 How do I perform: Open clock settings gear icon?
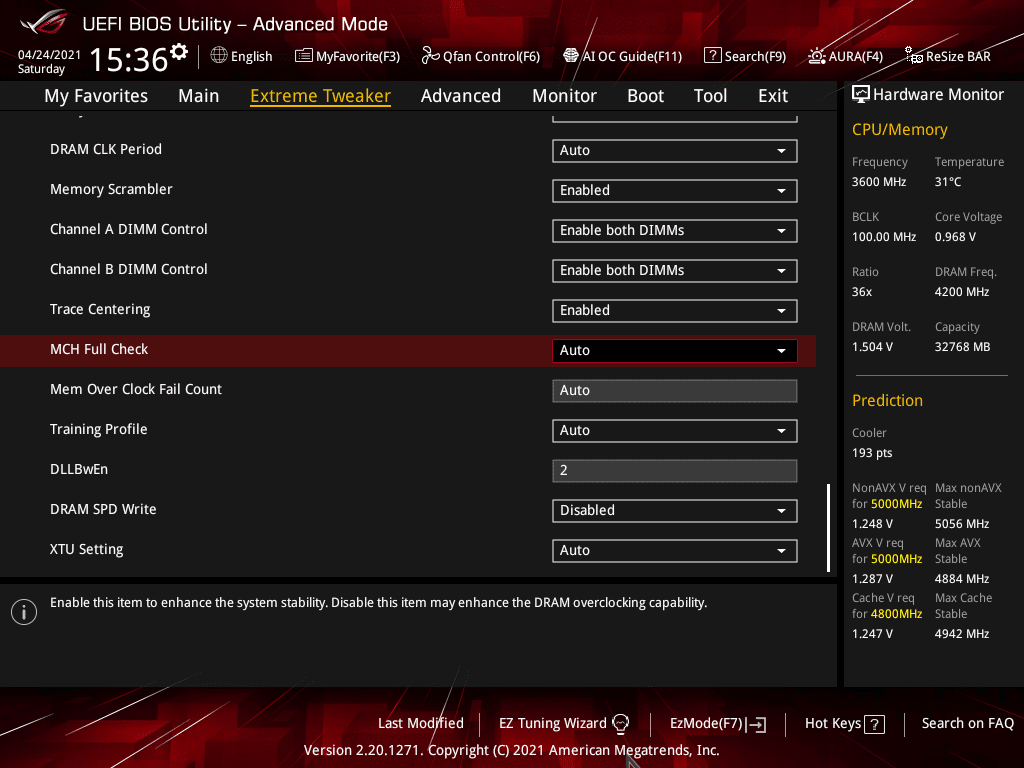(x=179, y=52)
